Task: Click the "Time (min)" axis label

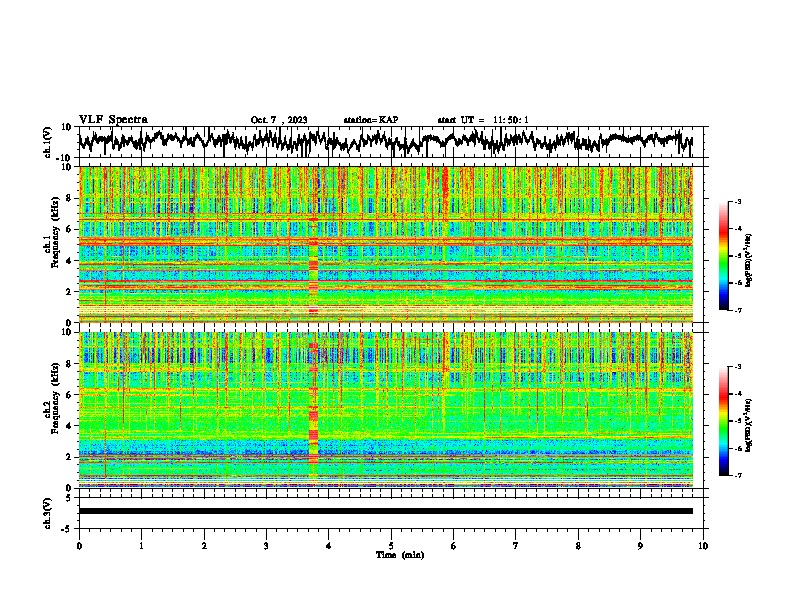Action: click(400, 555)
